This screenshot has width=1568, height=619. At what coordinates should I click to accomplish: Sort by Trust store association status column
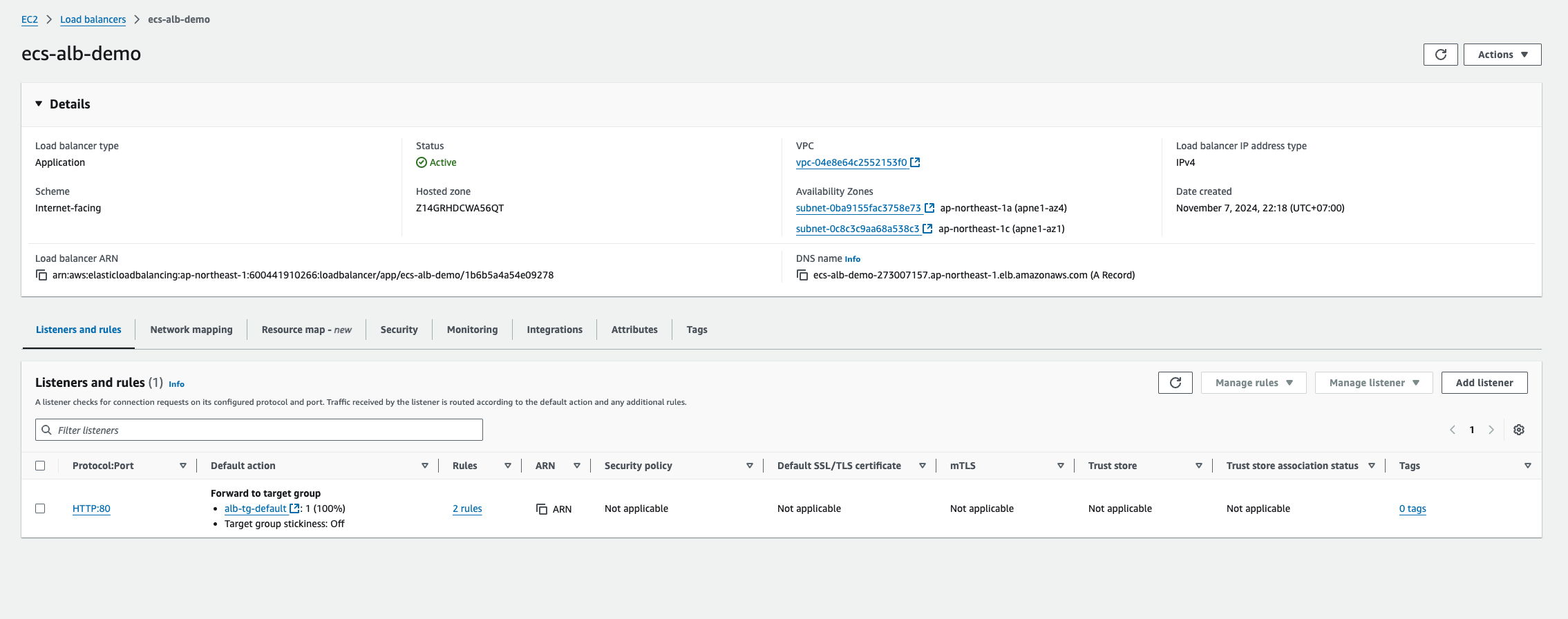1372,466
